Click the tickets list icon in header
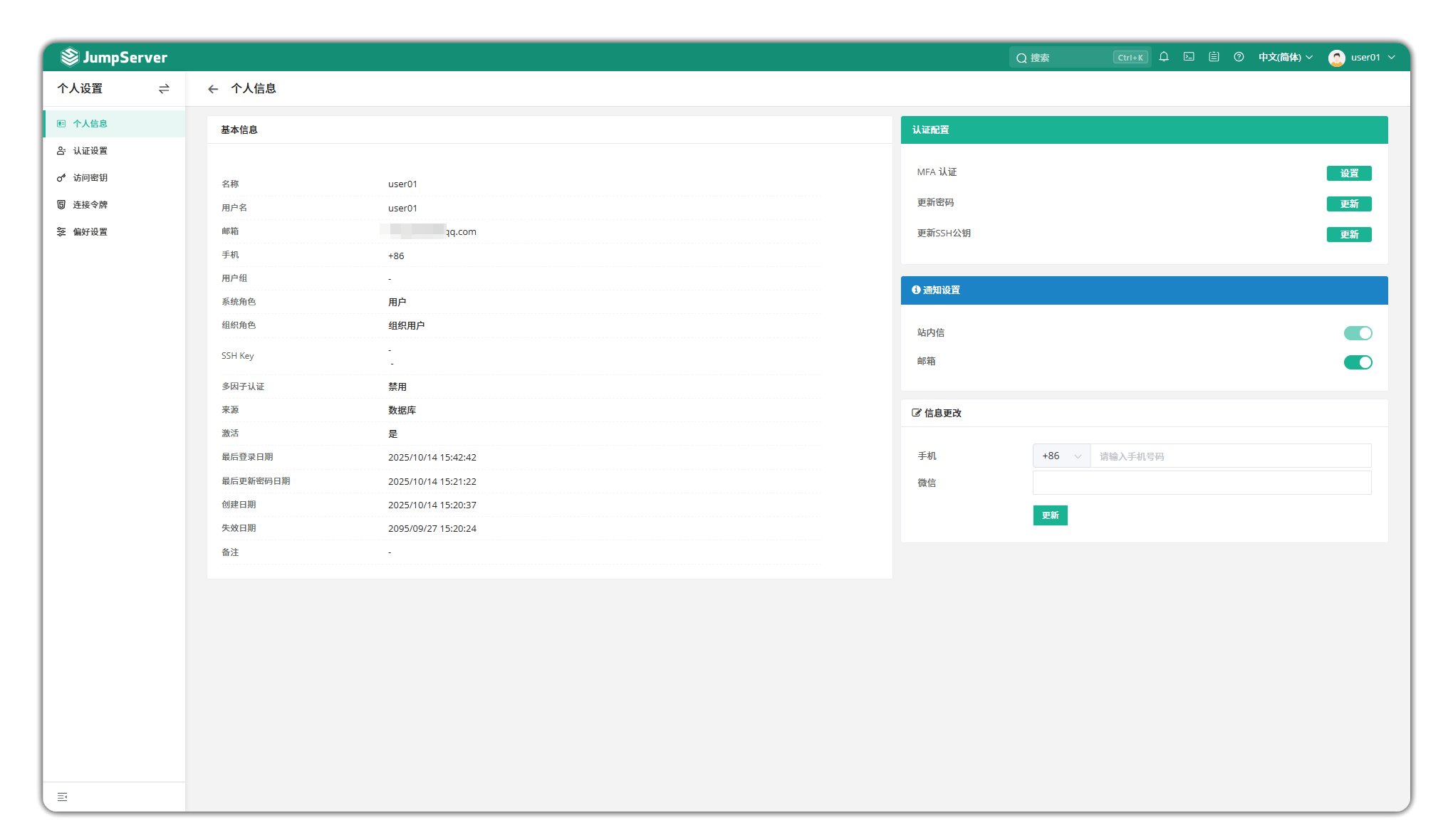 [1214, 57]
